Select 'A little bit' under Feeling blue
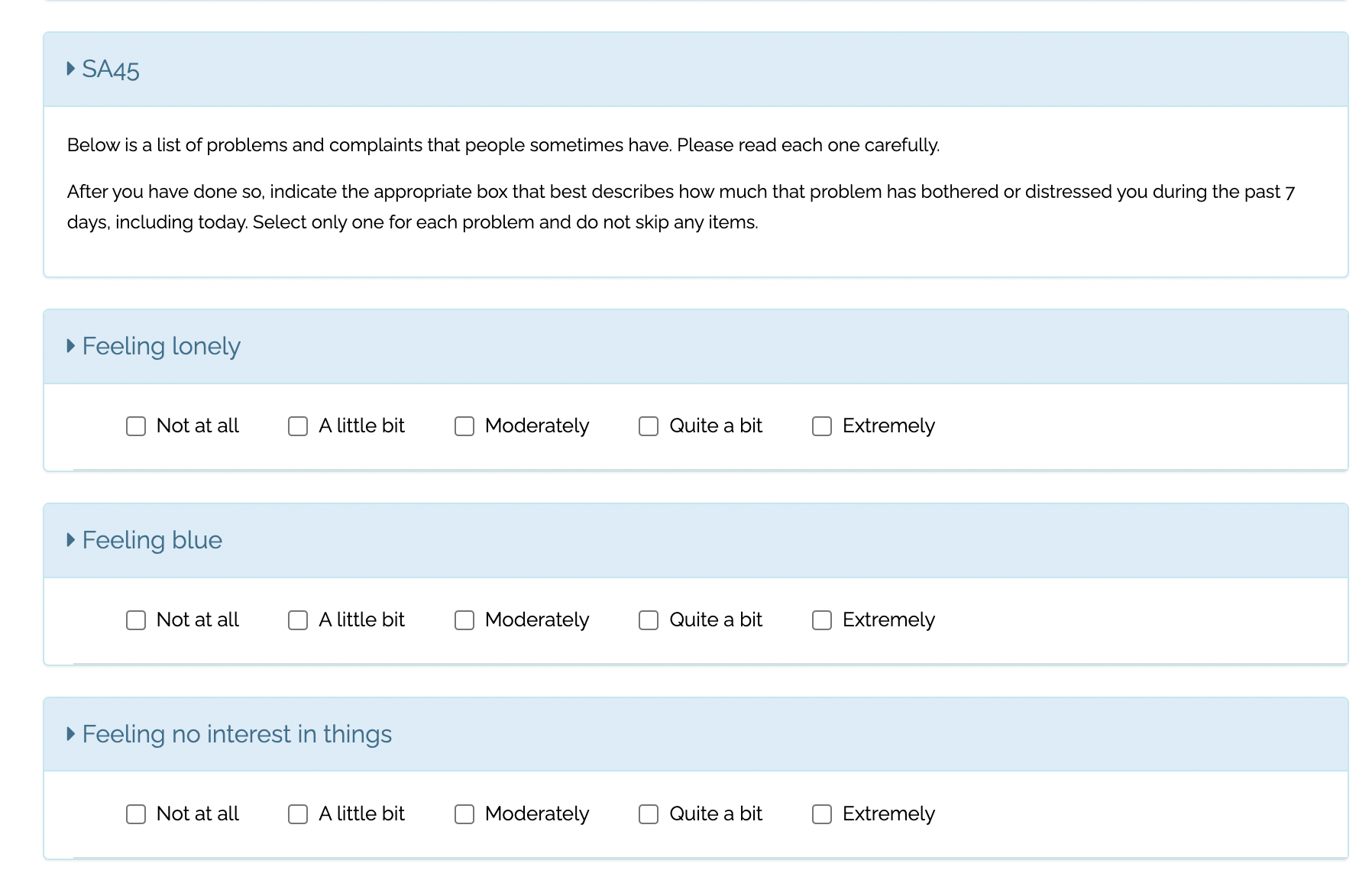Screen dimensions: 1372x883 tap(298, 620)
